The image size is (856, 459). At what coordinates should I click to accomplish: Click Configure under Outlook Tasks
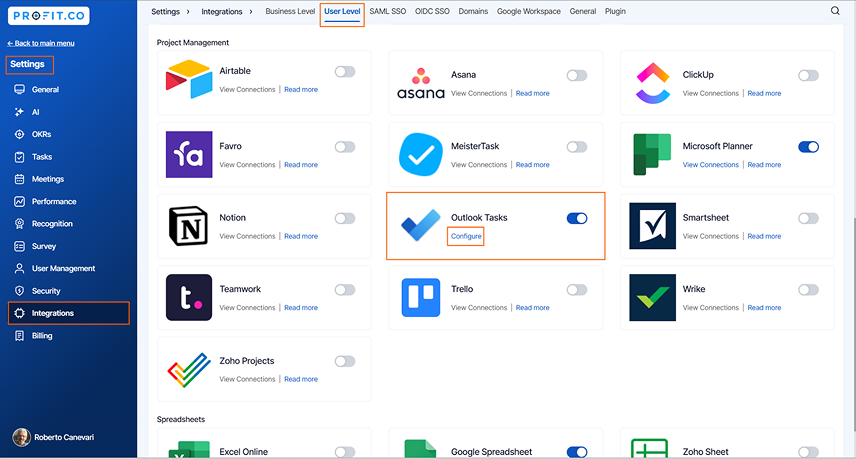click(466, 236)
